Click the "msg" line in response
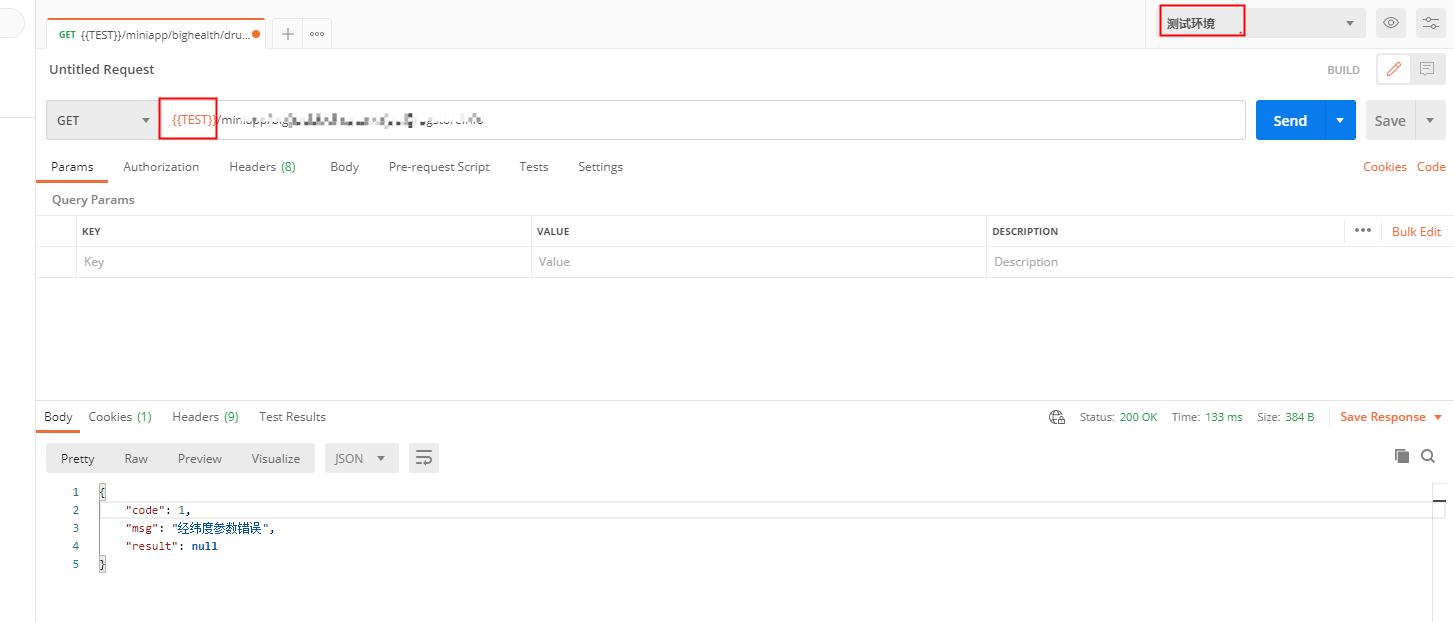 click(x=200, y=528)
